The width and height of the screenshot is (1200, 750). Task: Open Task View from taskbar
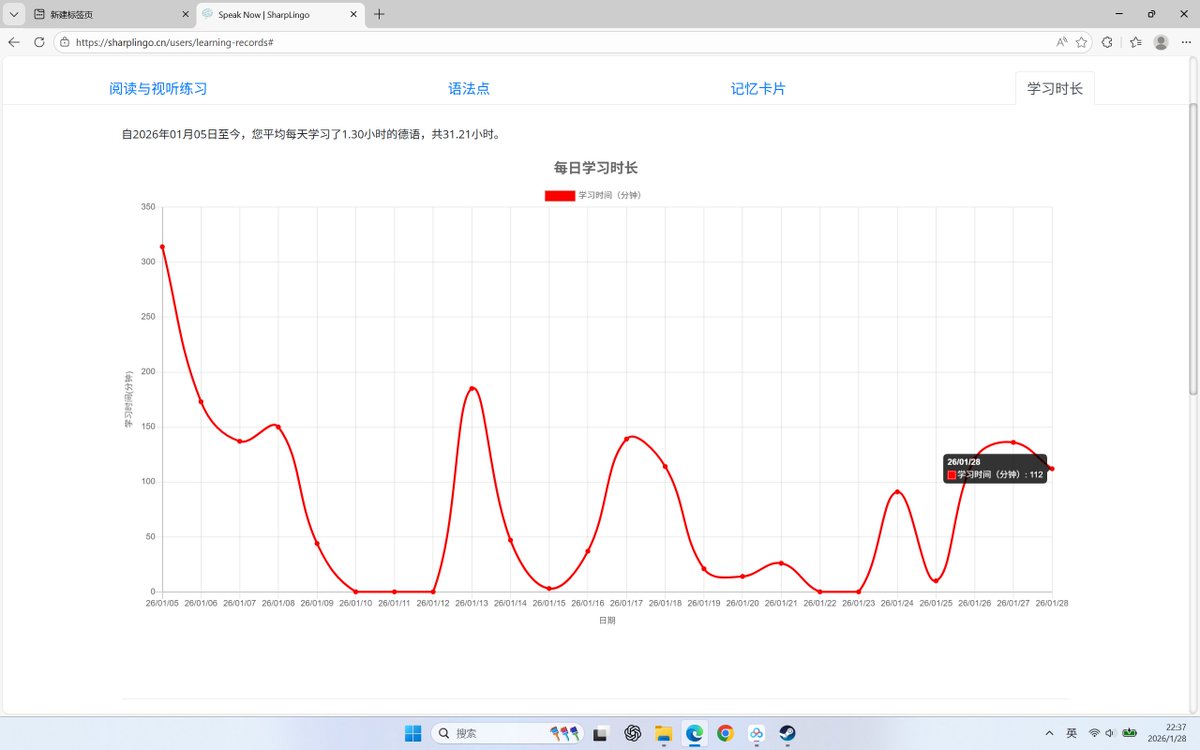pyautogui.click(x=600, y=733)
